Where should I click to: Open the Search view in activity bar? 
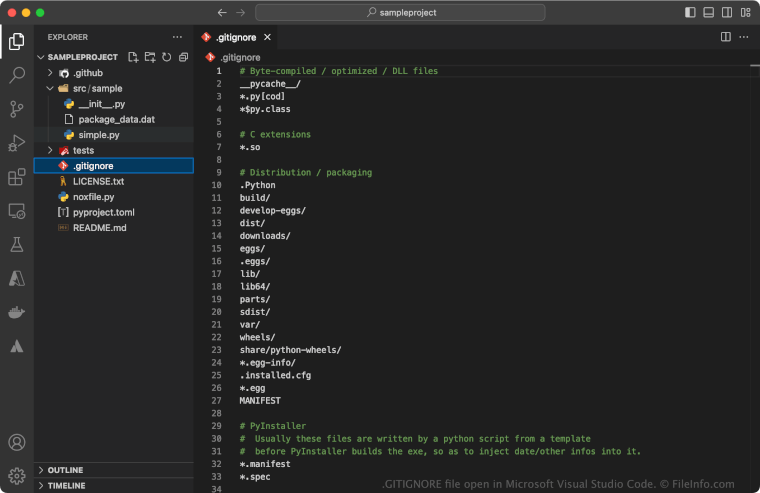coord(17,75)
